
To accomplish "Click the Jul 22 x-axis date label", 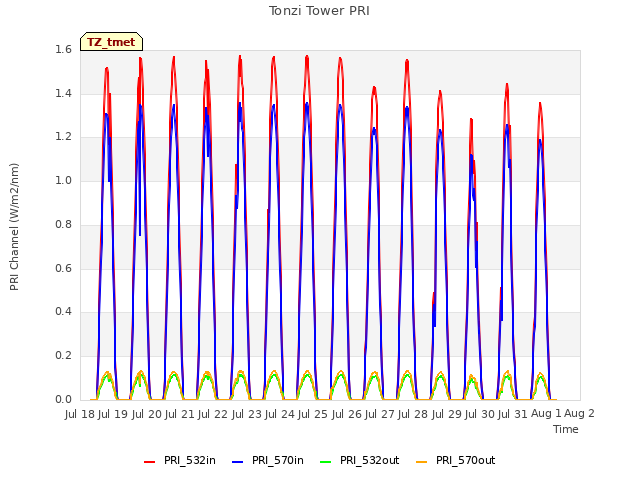I will [x=213, y=414].
